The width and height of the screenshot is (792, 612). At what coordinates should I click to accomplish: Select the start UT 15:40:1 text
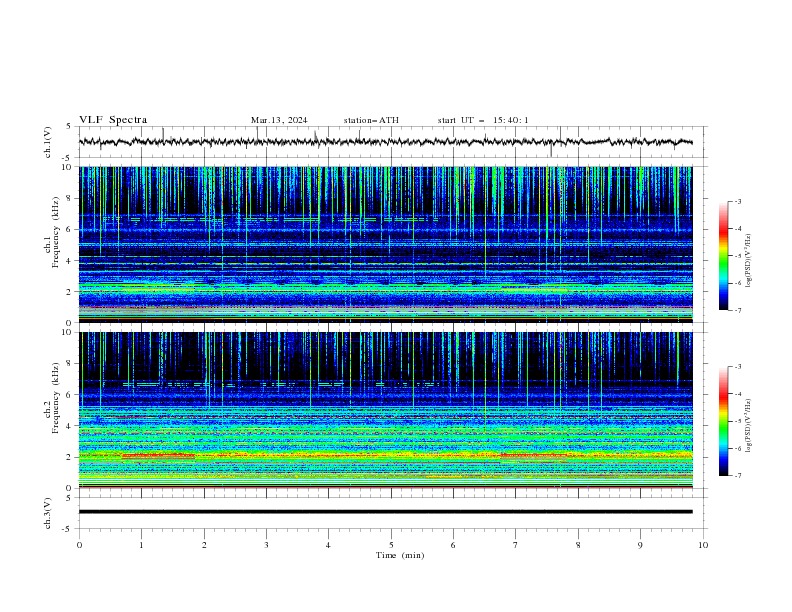point(483,120)
